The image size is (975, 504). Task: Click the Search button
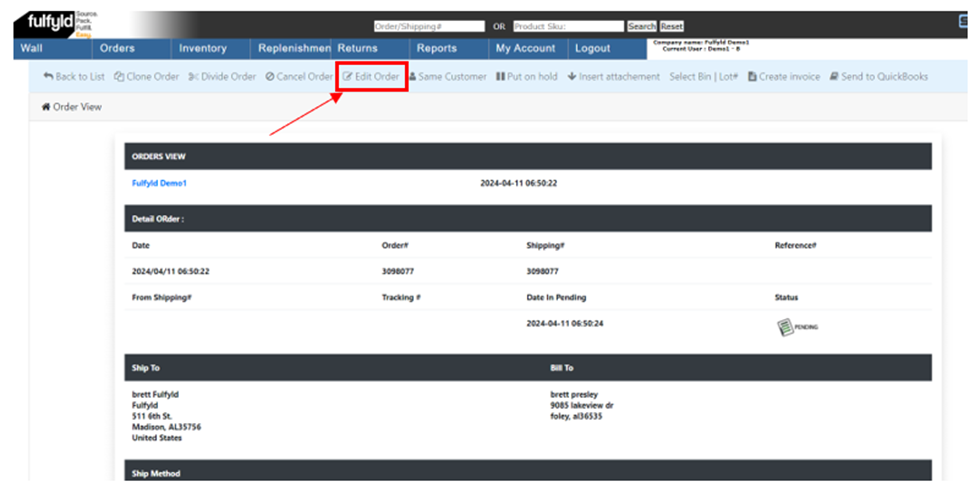641,26
